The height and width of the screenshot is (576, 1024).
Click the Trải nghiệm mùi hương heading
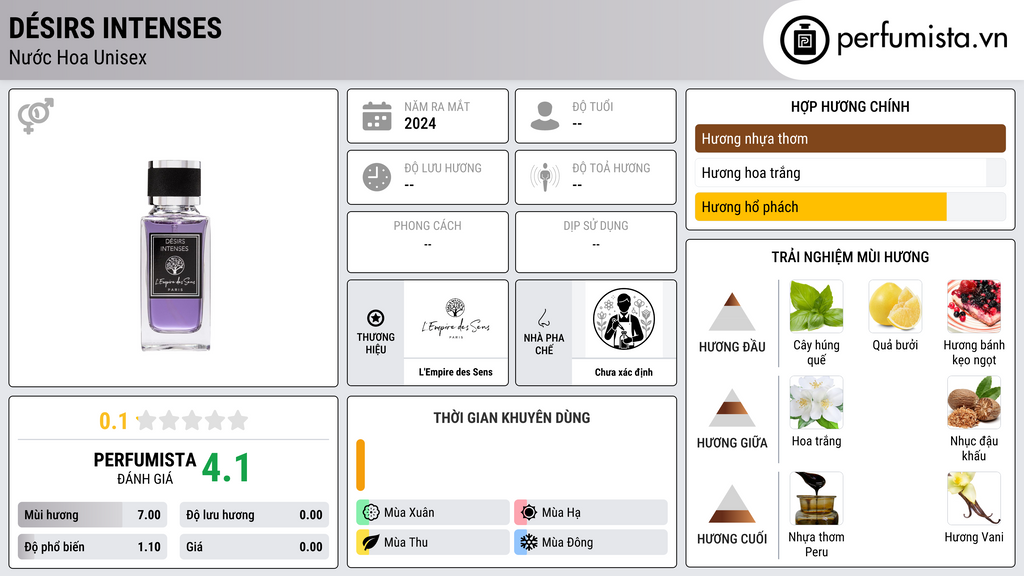point(850,257)
